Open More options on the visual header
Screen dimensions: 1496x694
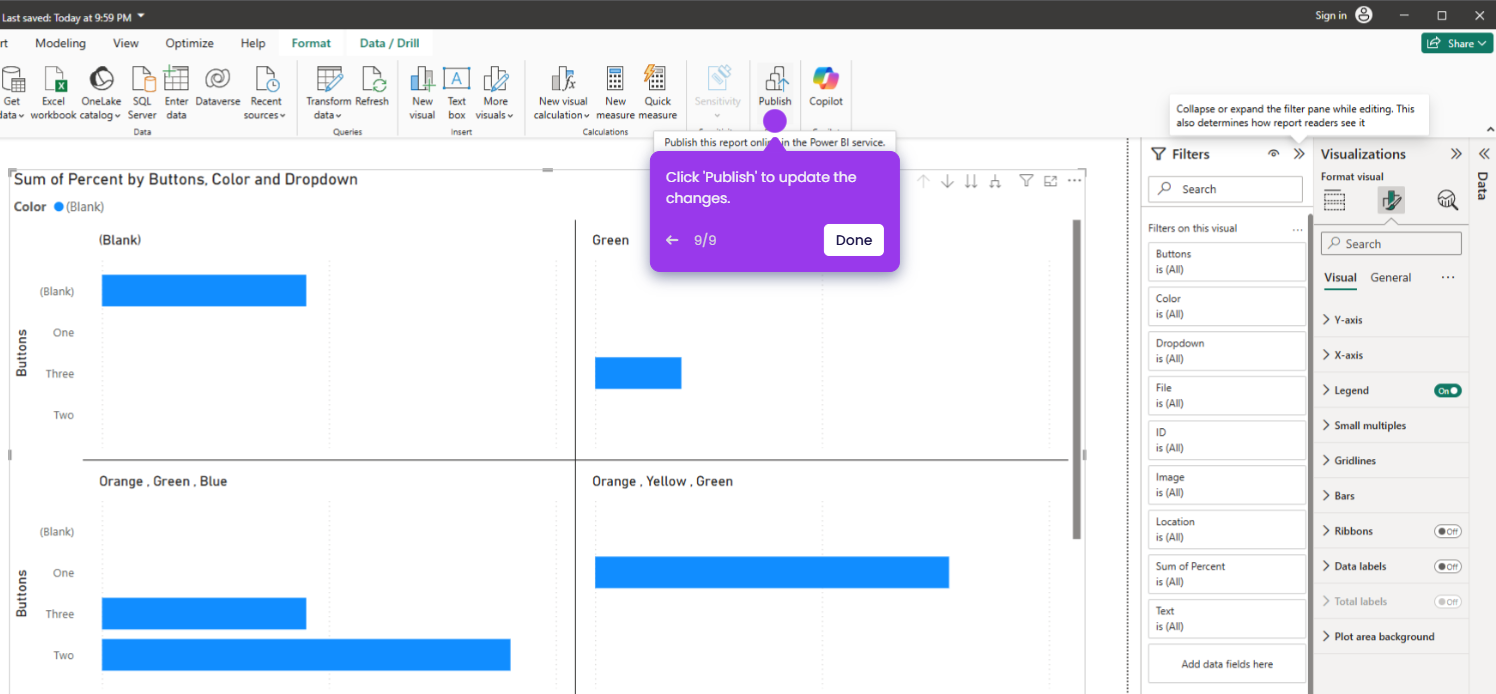pos(1074,181)
